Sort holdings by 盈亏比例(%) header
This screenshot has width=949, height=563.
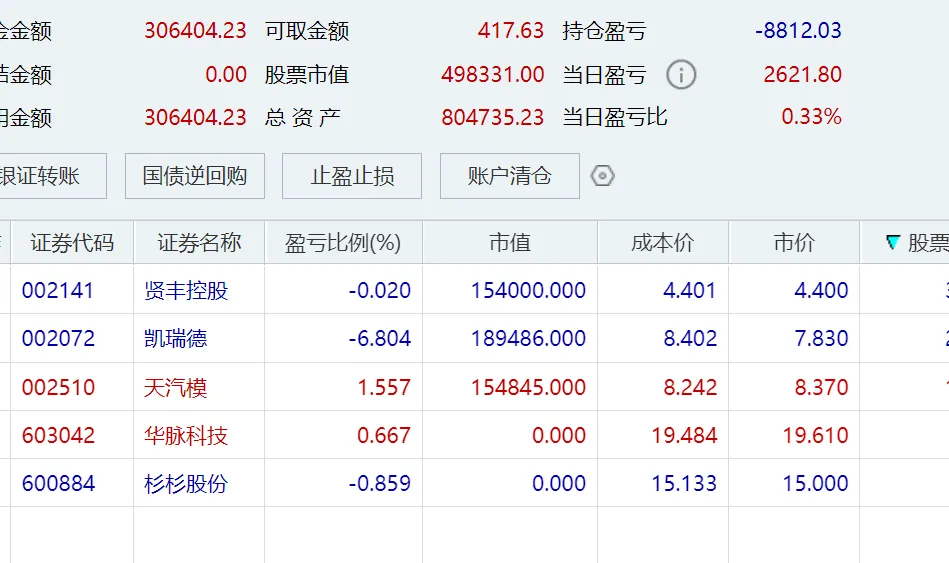tap(343, 243)
